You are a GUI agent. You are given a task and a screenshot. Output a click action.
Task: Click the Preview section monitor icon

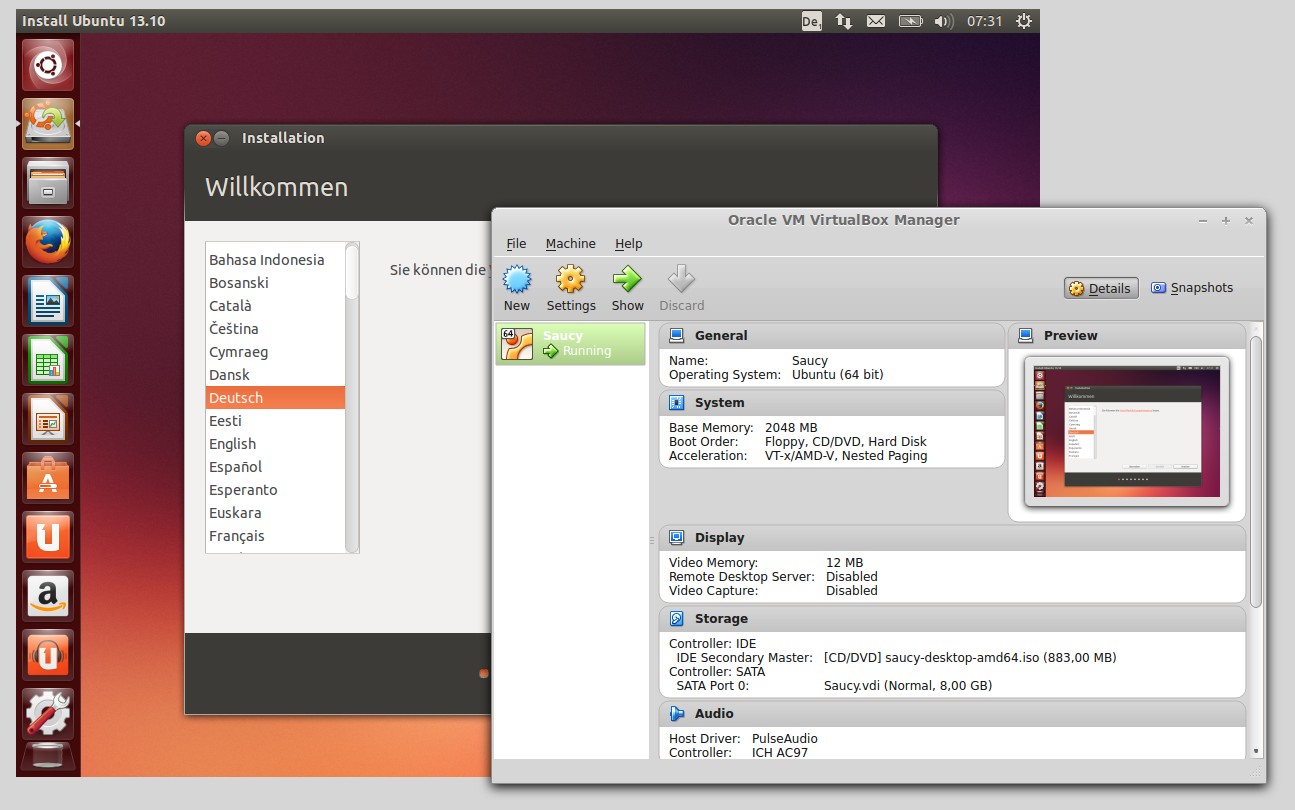pyautogui.click(x=1026, y=336)
